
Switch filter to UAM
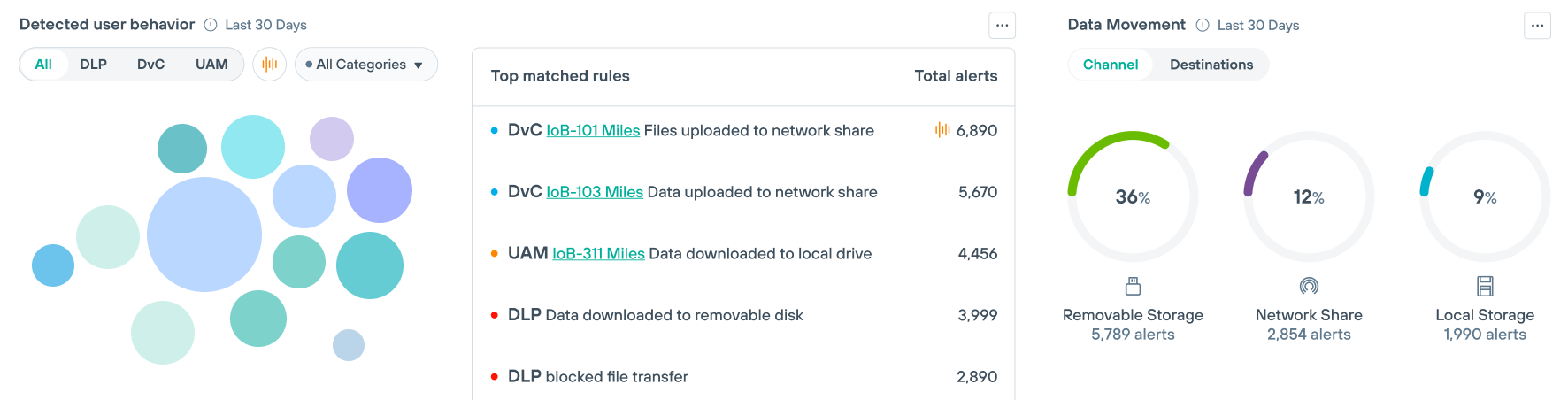211,65
